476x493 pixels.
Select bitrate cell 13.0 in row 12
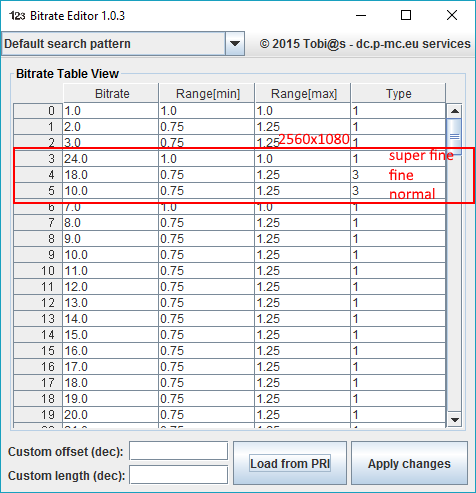(x=111, y=303)
